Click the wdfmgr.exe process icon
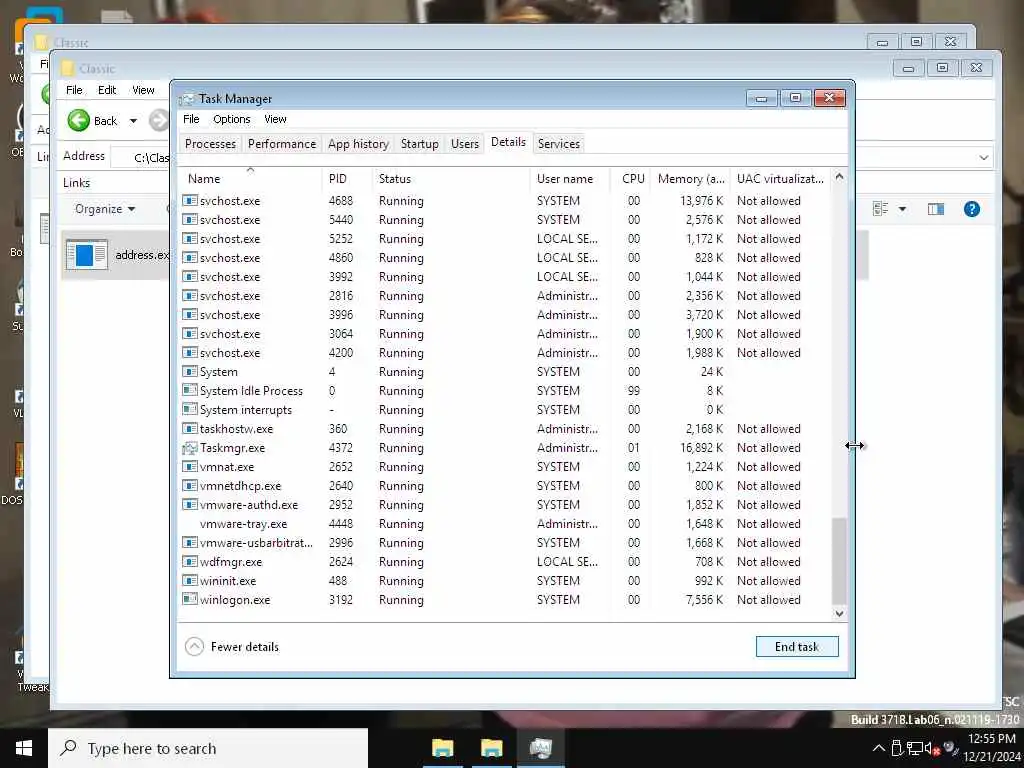This screenshot has height=768, width=1024. 189,562
